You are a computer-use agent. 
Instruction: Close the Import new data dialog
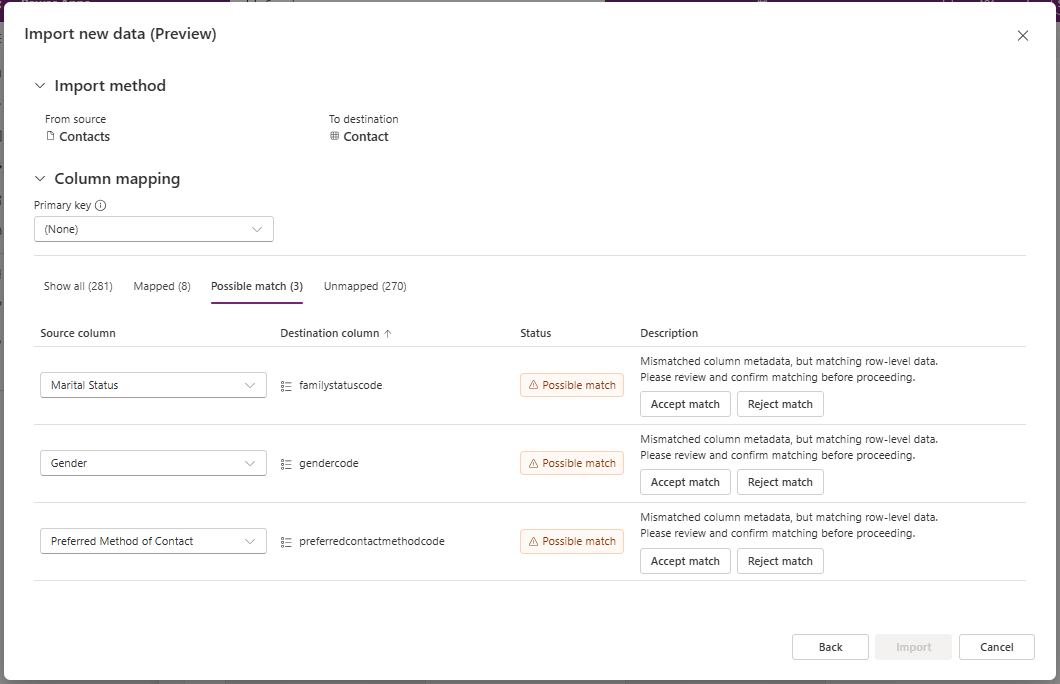(x=1022, y=36)
